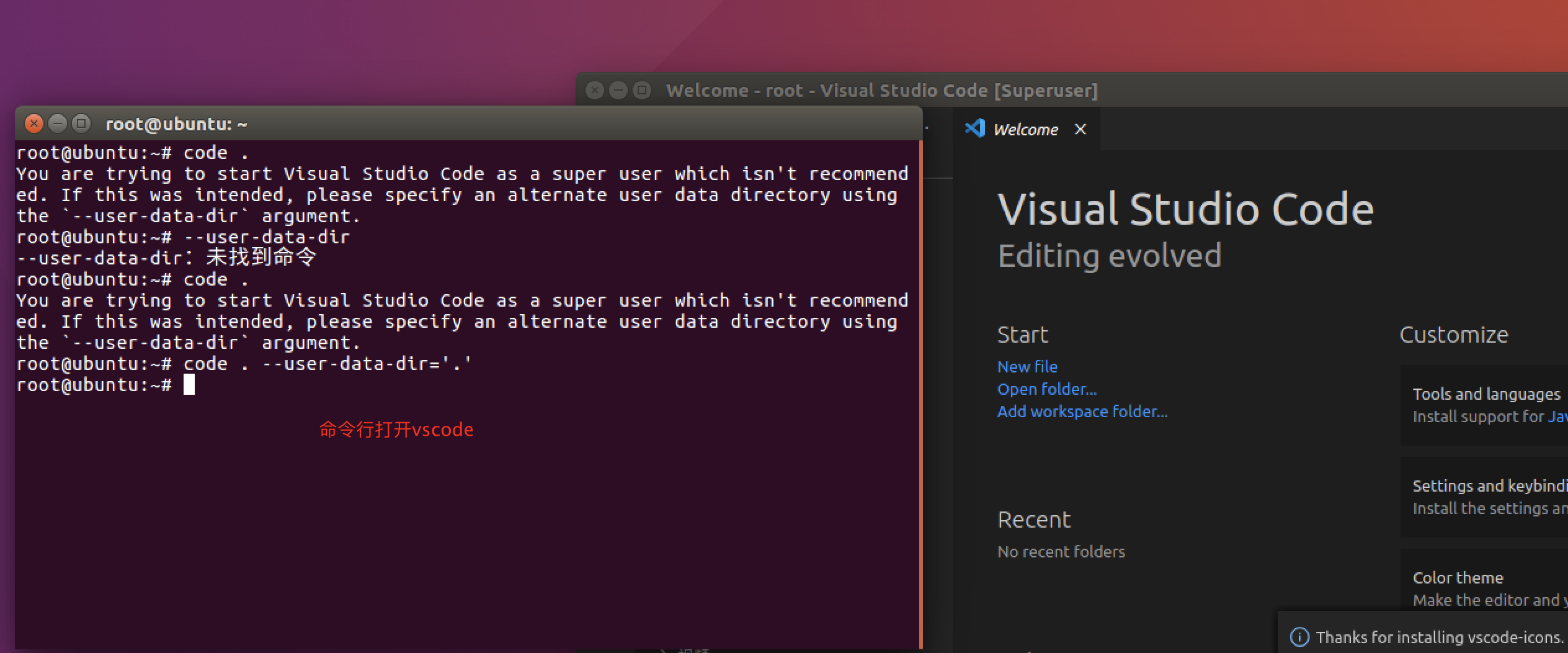This screenshot has height=653, width=1568.
Task: Click the terminal line '--user-data-dir: 未找到命令'
Action: point(166,258)
